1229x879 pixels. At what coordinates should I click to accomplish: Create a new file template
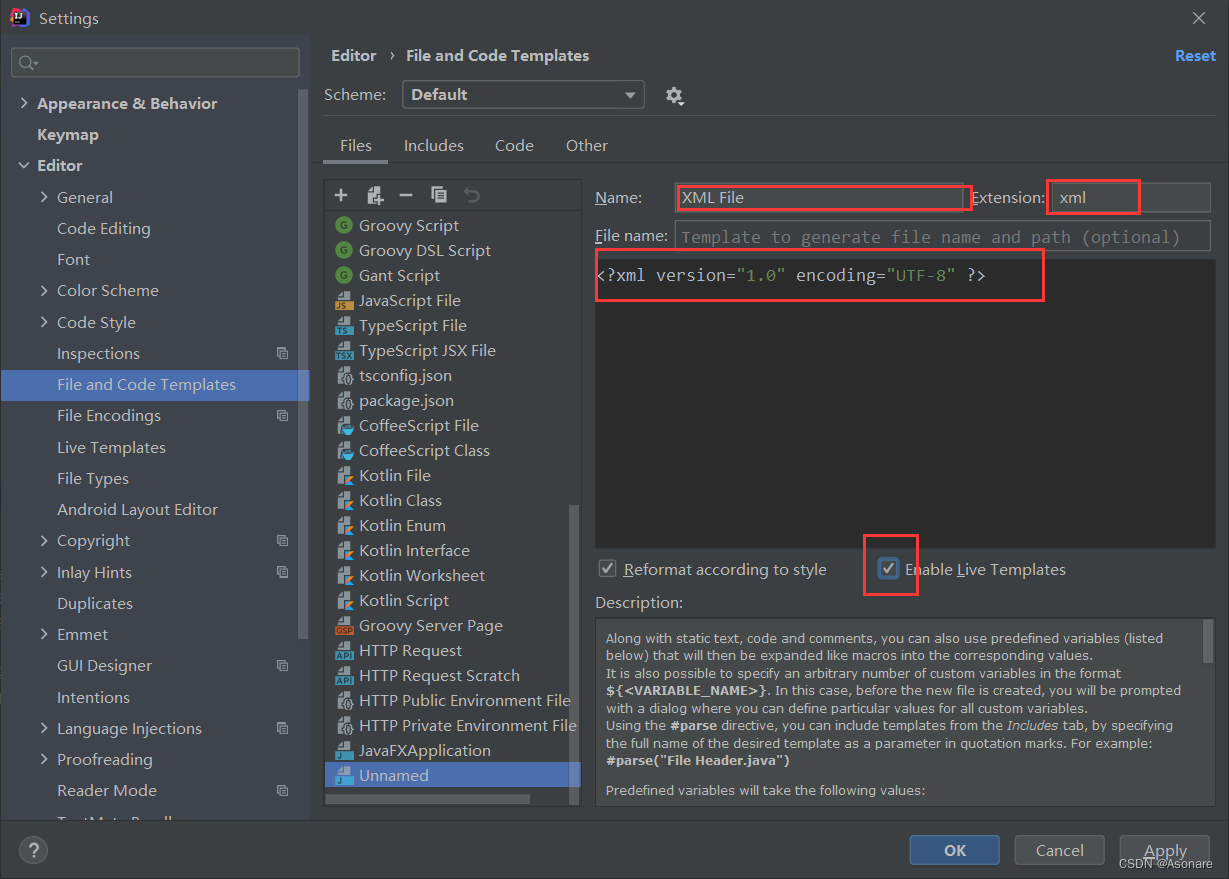click(x=341, y=195)
